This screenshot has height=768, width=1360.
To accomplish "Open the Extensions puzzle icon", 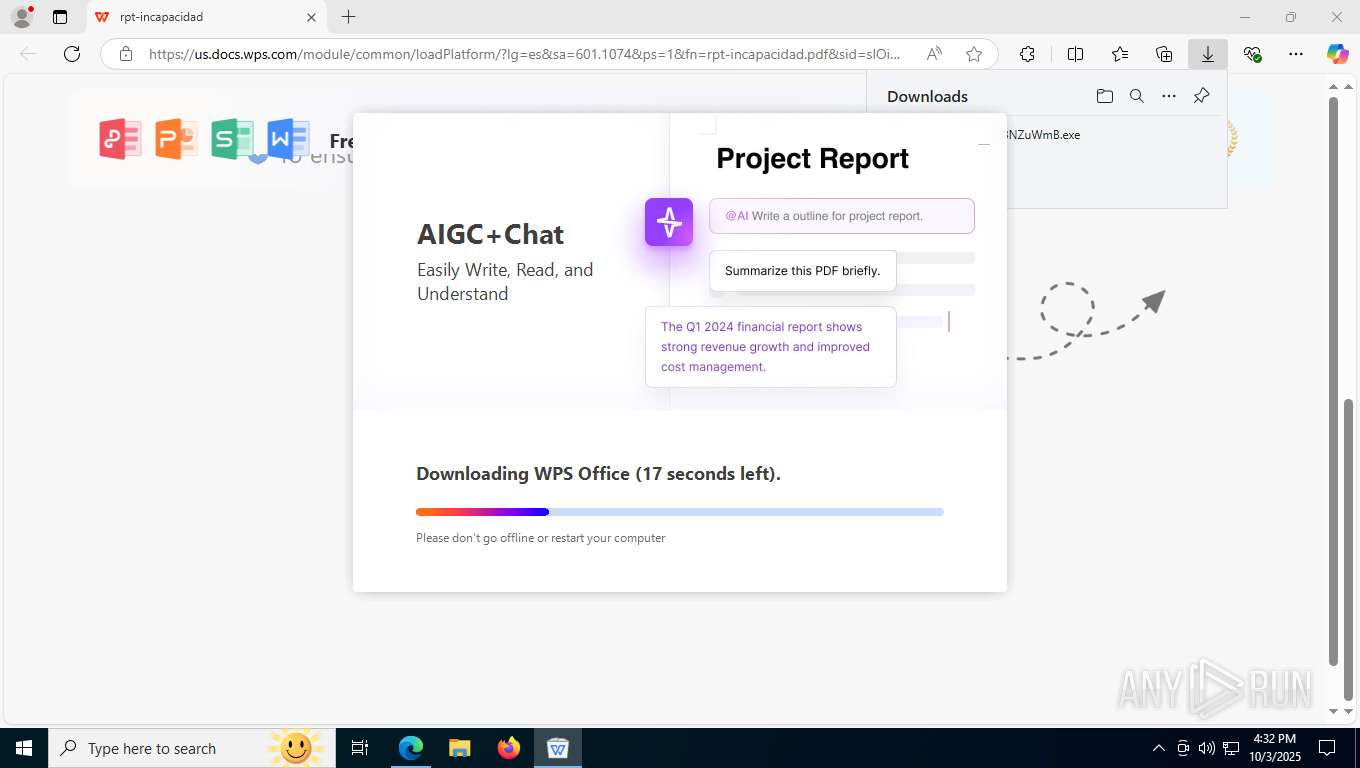I will [x=1027, y=54].
